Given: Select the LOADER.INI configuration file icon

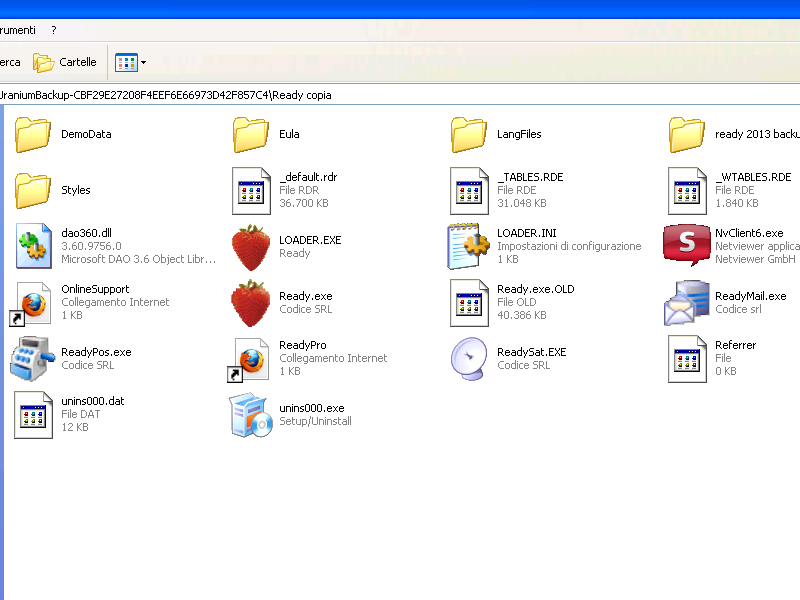Looking at the screenshot, I should [469, 246].
